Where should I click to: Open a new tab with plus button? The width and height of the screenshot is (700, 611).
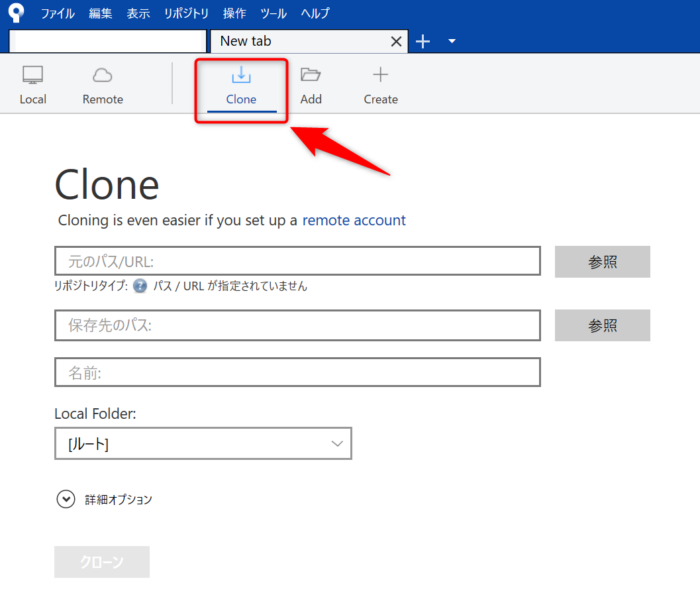pyautogui.click(x=423, y=41)
